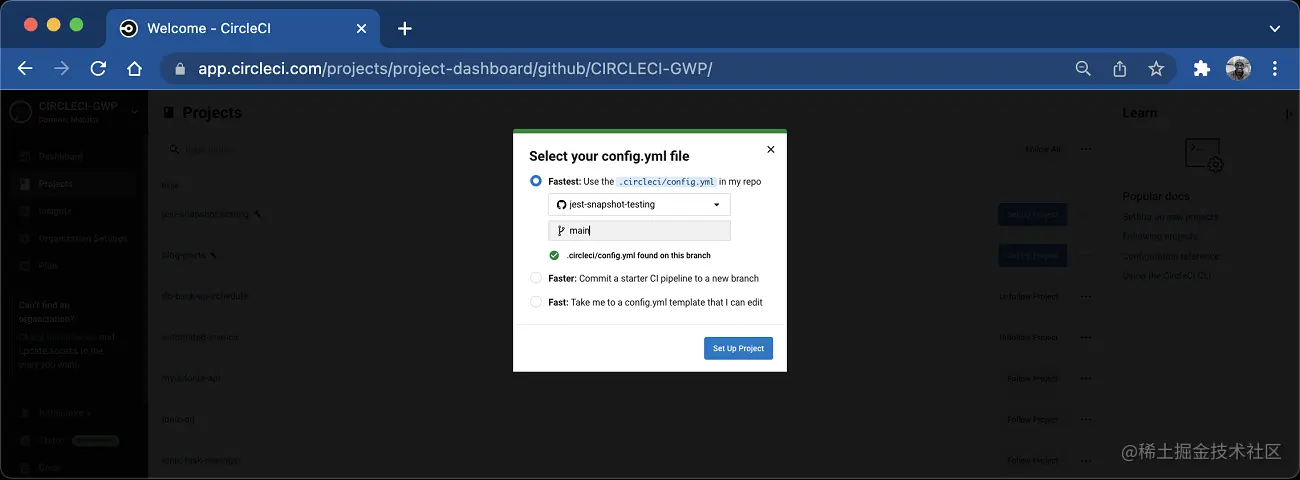This screenshot has width=1300, height=480.
Task: Open more options beside Follow All
Action: 1086,149
